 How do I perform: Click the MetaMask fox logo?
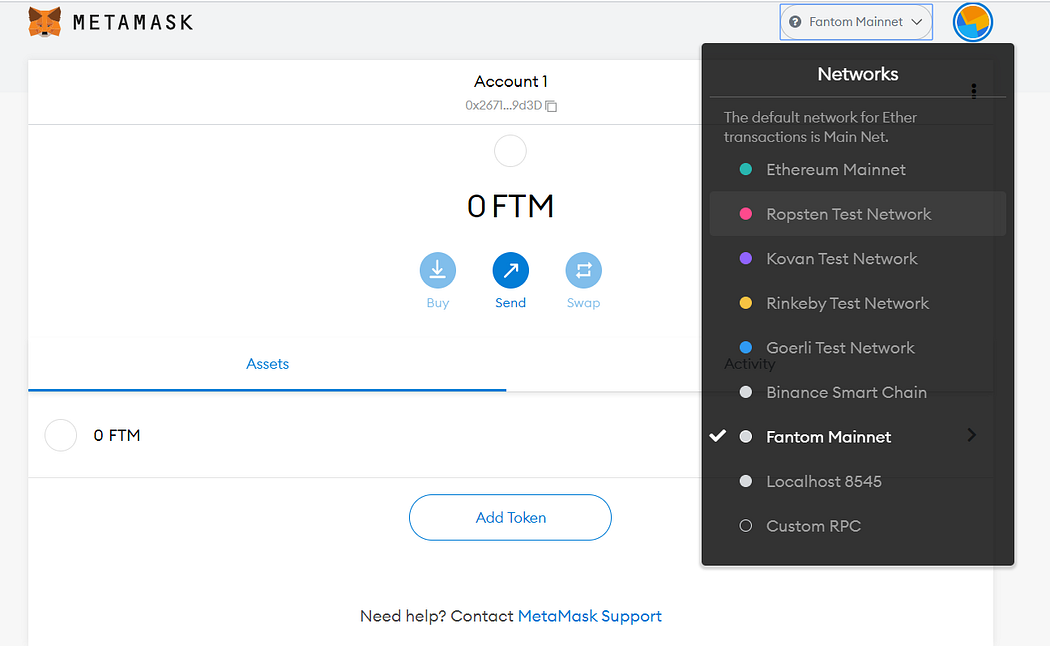pos(45,22)
